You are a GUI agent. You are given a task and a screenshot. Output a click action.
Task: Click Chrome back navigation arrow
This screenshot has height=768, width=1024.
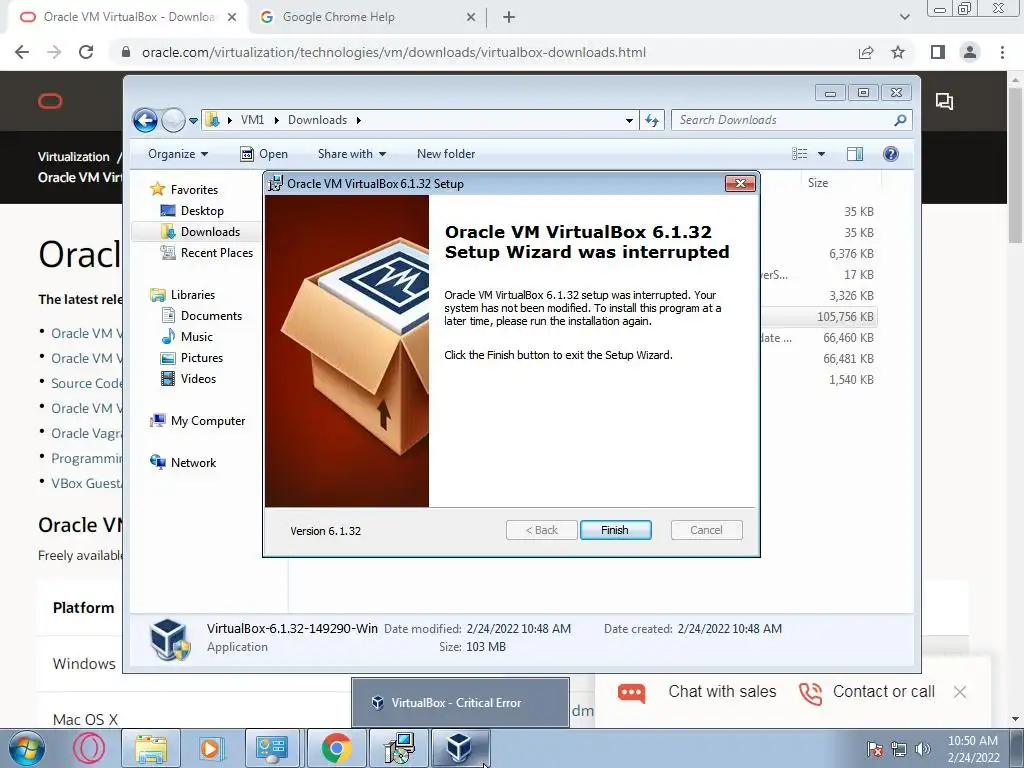[x=22, y=52]
